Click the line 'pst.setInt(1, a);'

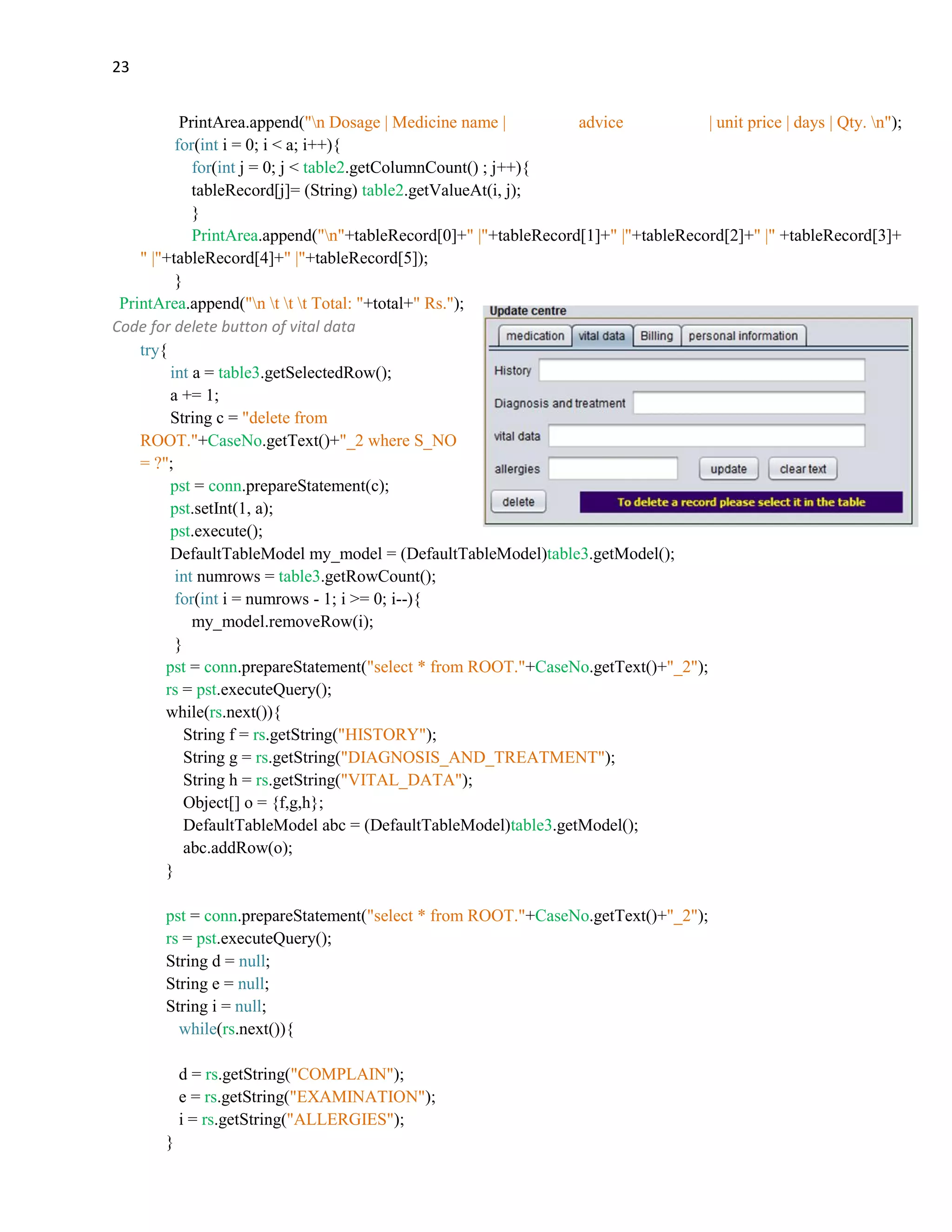[x=222, y=509]
